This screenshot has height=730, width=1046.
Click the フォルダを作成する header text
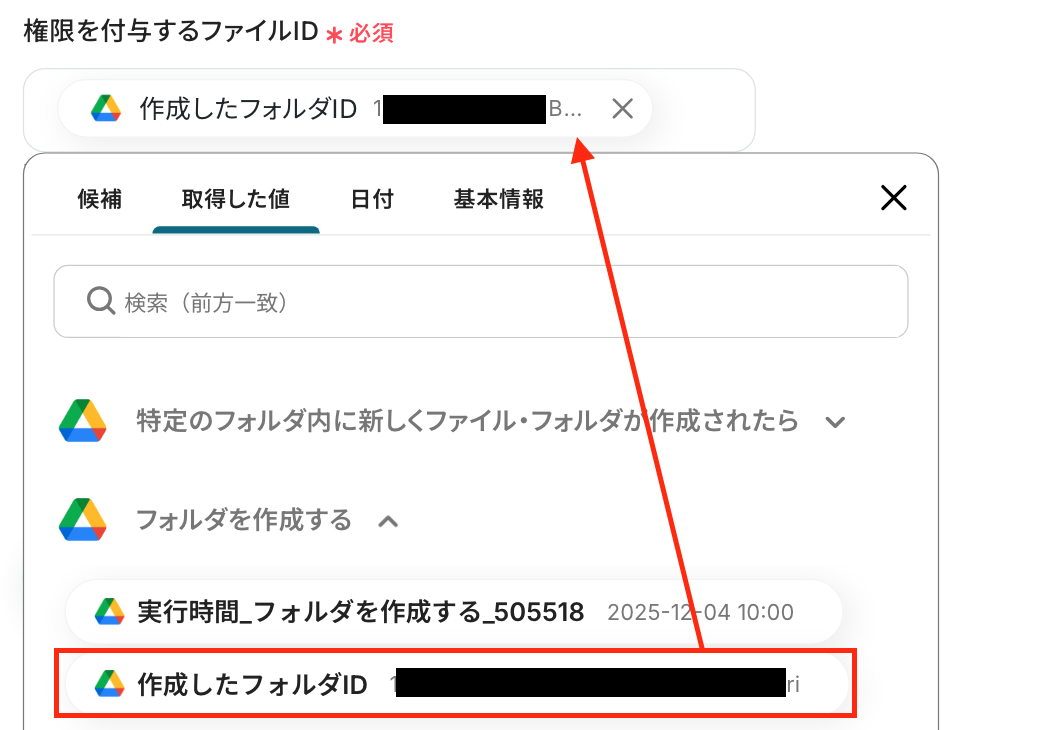pyautogui.click(x=243, y=520)
